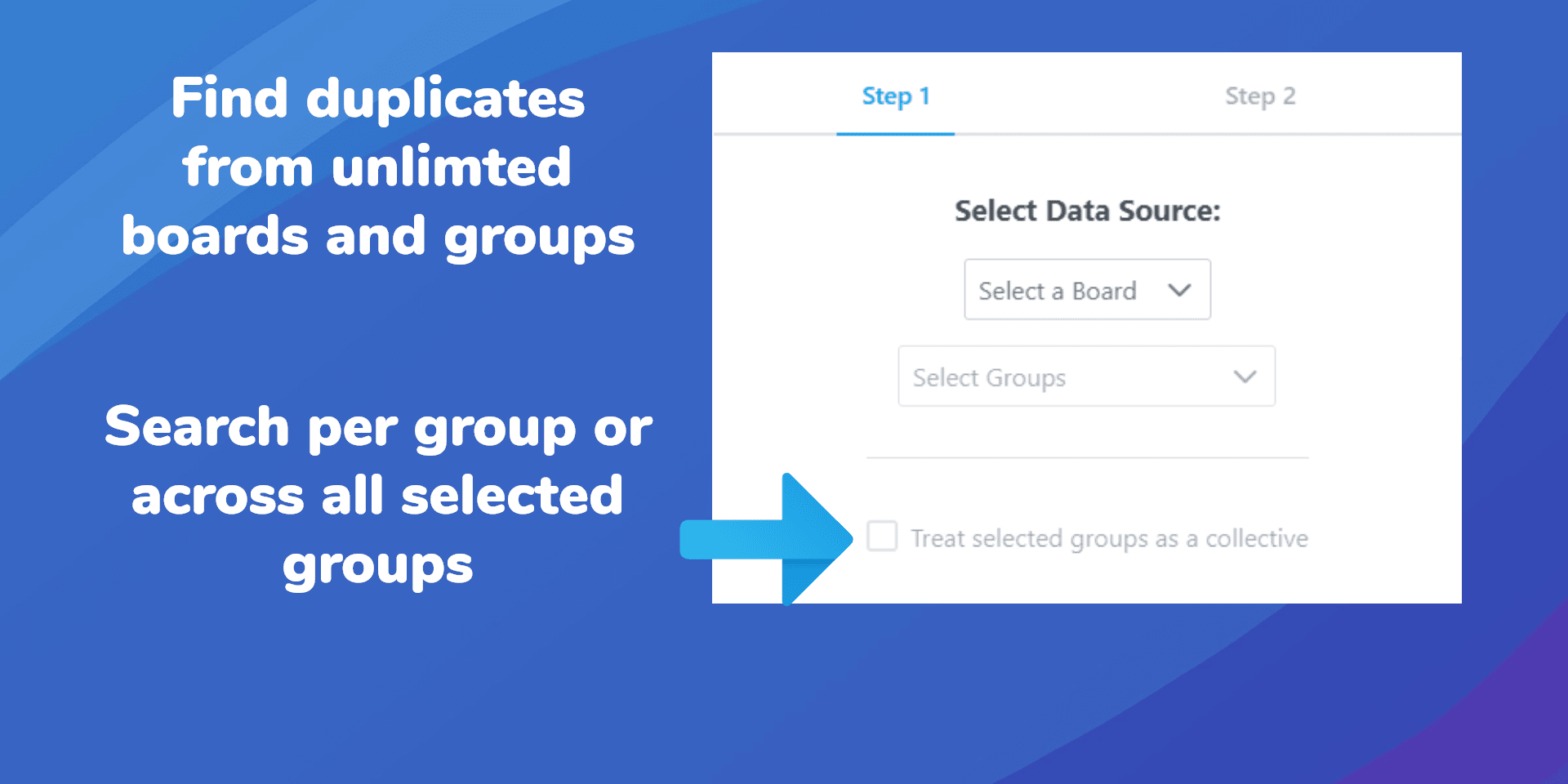Click the chevron in Select a Board
The width and height of the screenshot is (1568, 784).
coord(1179,290)
